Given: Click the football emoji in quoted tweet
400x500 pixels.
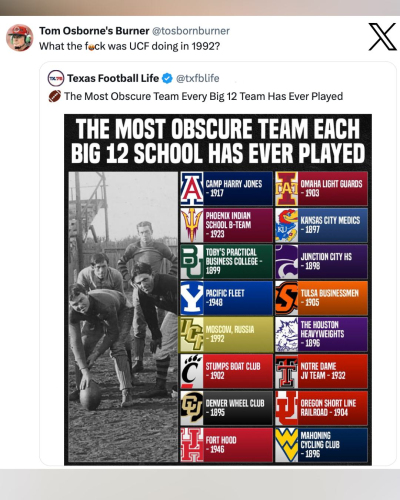Looking at the screenshot, I should click(x=55, y=96).
